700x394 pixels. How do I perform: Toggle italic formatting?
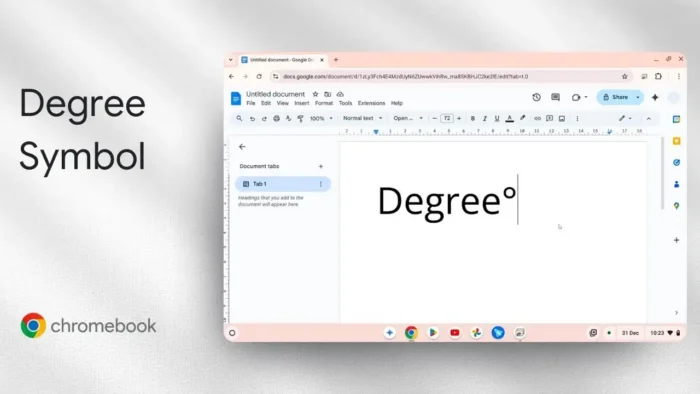tap(484, 118)
